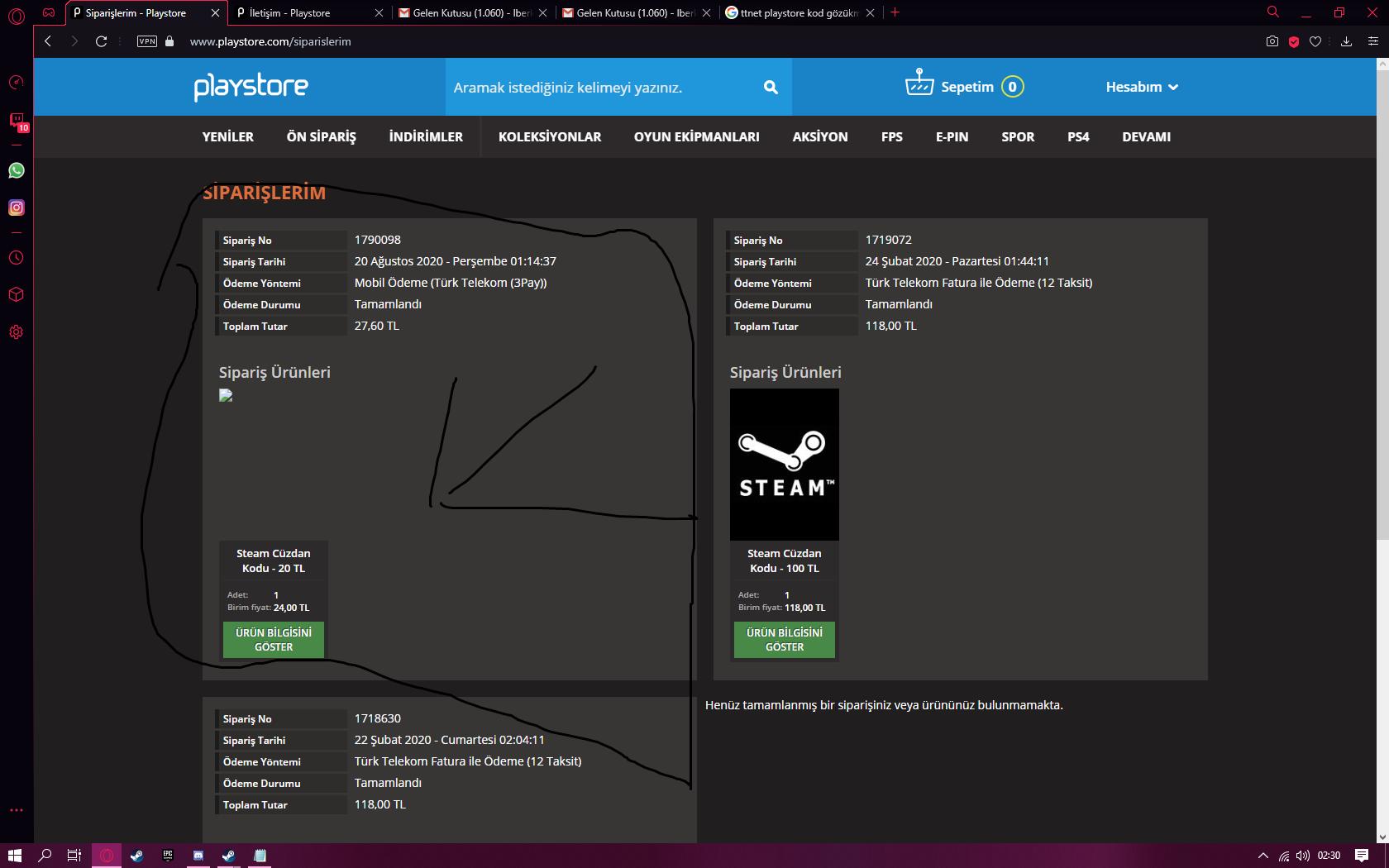Click the broken image of the 20 TL product
The image size is (1389, 868).
(226, 395)
